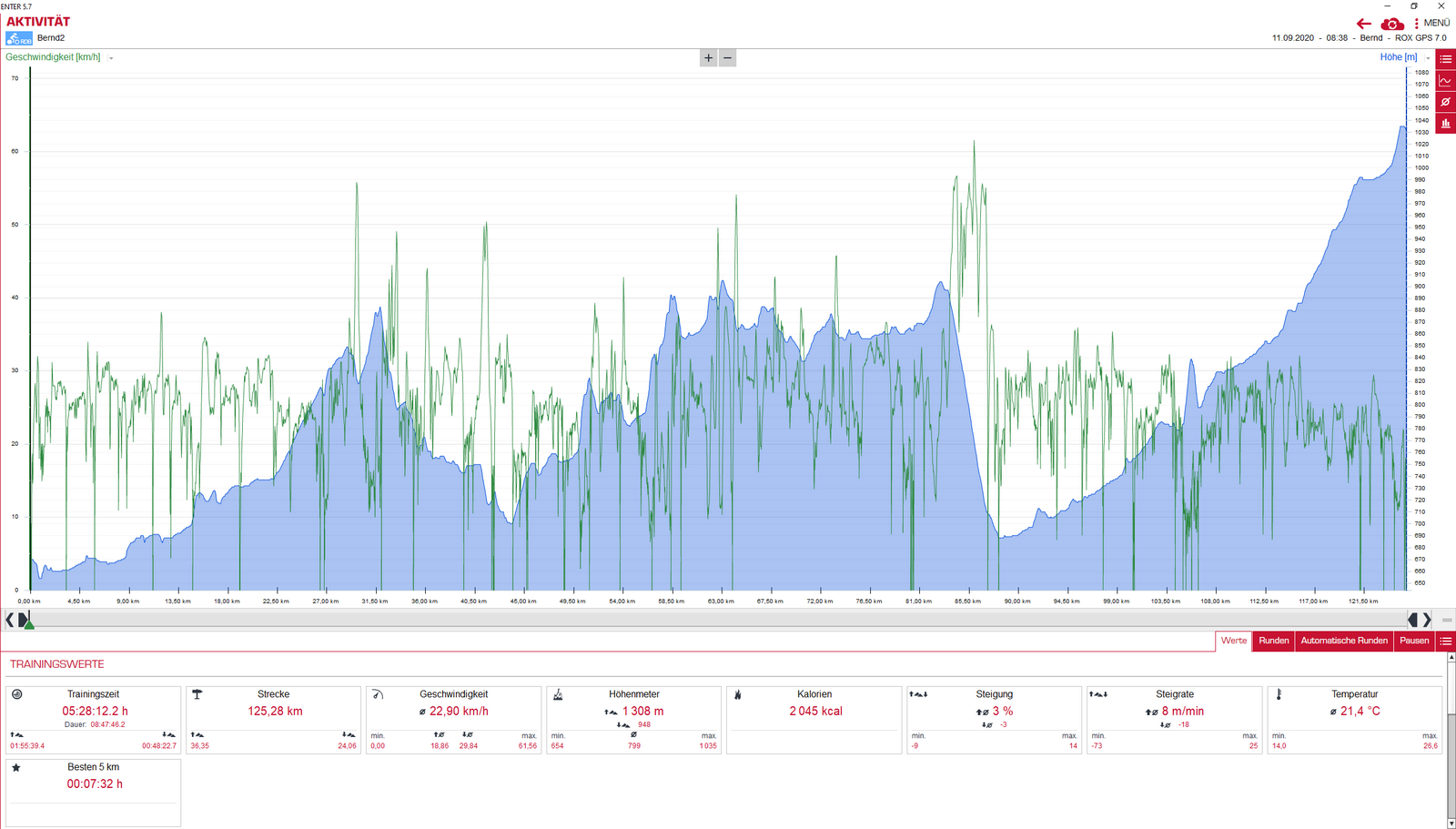
Task: Switch to the Runden tab
Action: [x=1273, y=641]
